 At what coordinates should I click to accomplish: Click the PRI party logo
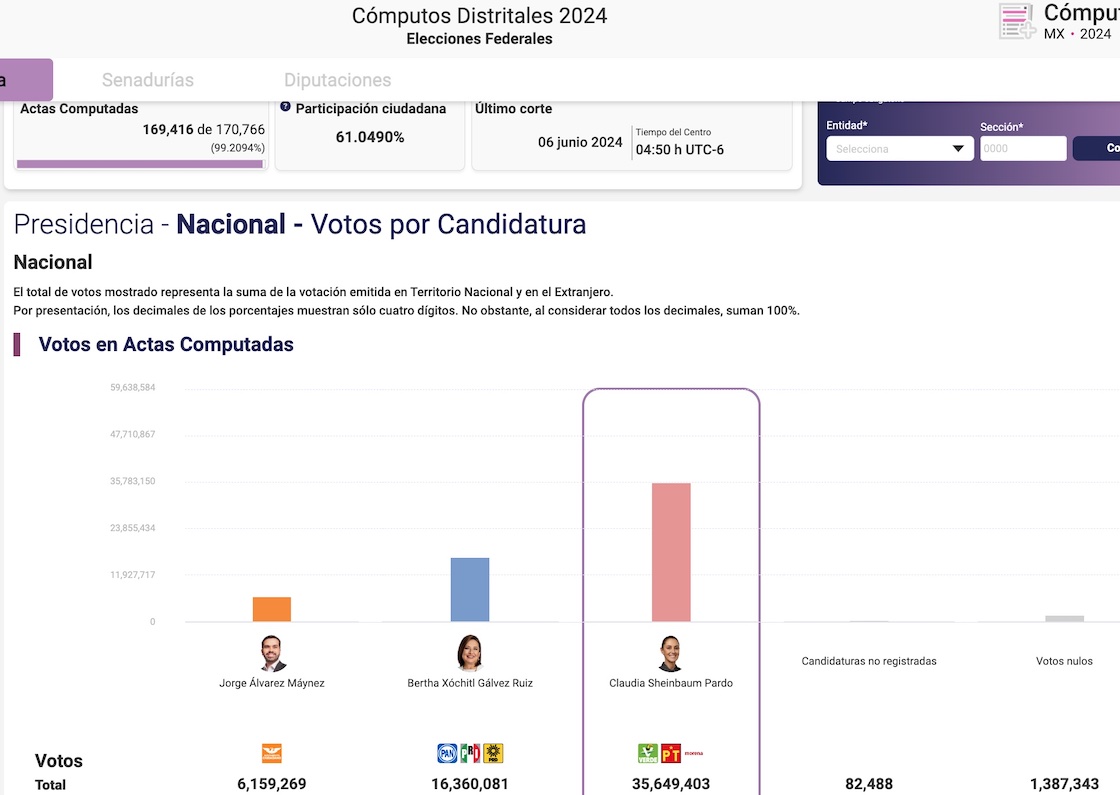(x=470, y=753)
